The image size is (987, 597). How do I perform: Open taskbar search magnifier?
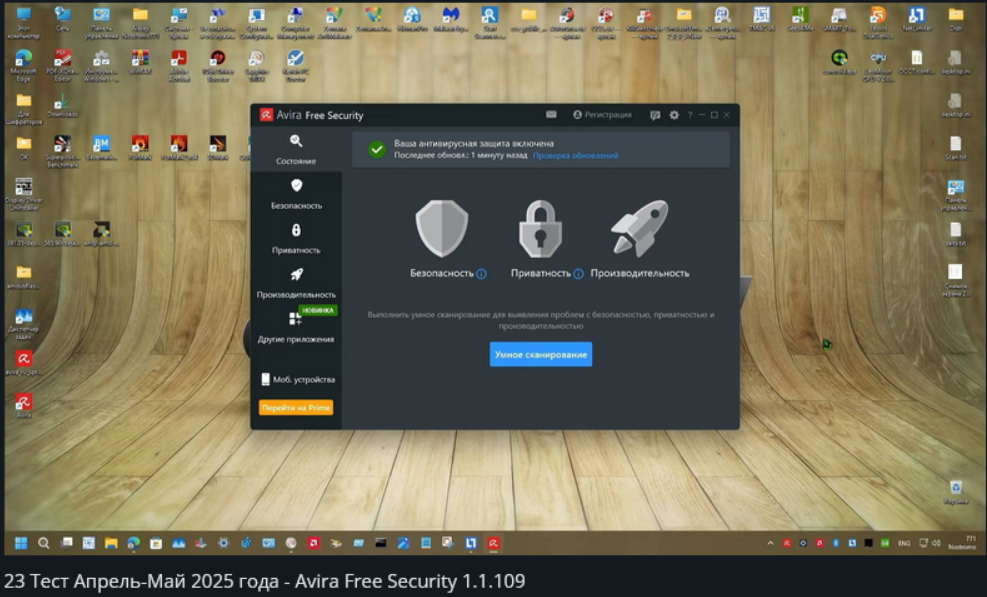click(43, 543)
